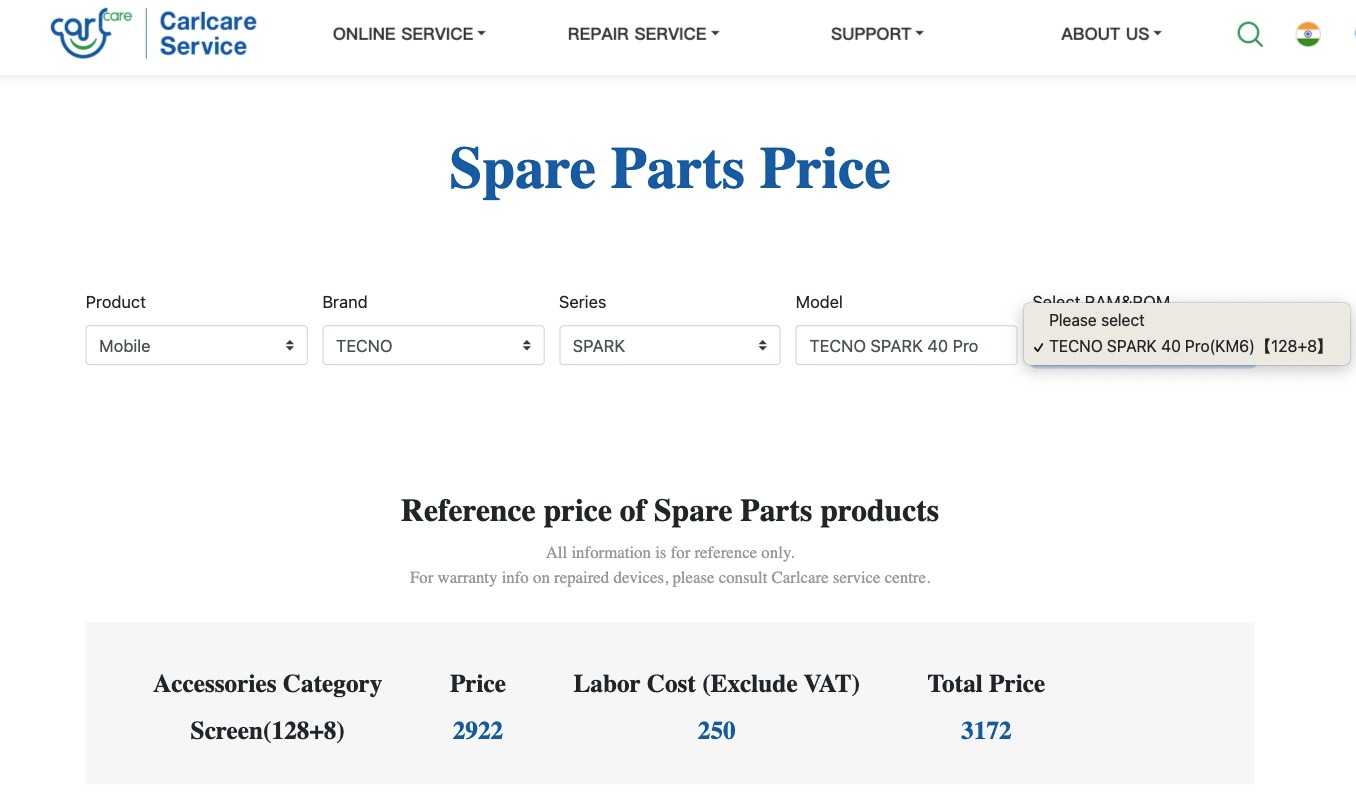Open the search magnifier icon
Viewport: 1356px width, 795px height.
(x=1250, y=34)
